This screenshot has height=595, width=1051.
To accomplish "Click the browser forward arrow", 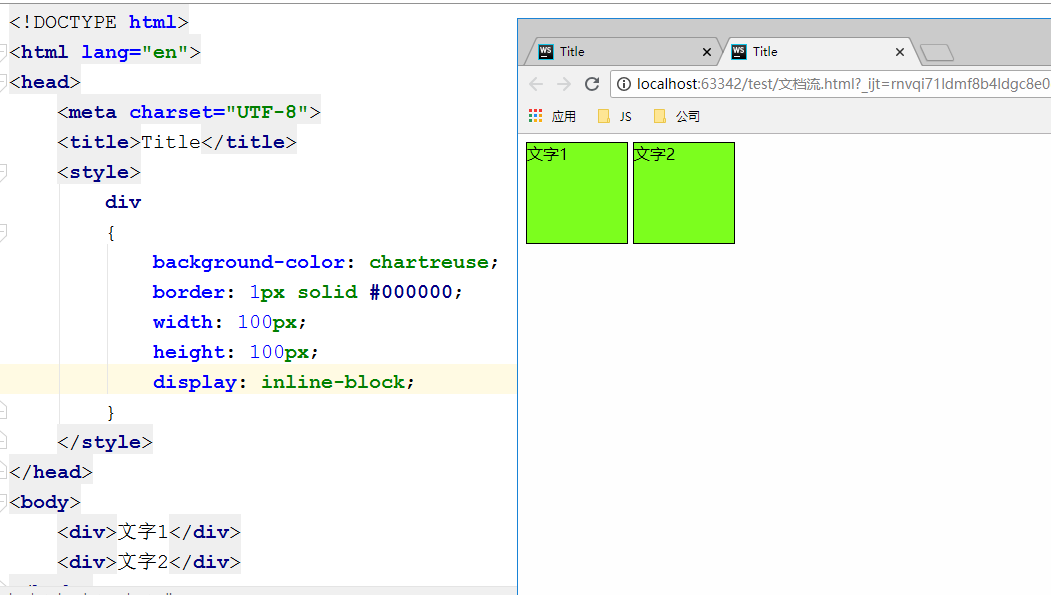I will pyautogui.click(x=564, y=84).
